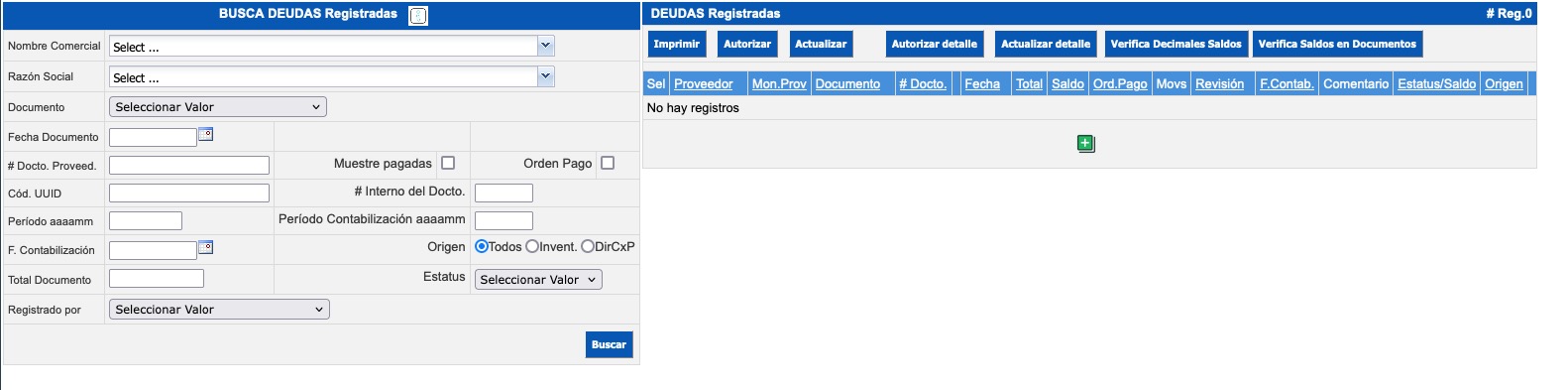Open calendar picker beside F. Contabilización
The height and width of the screenshot is (390, 1568).
tap(206, 248)
